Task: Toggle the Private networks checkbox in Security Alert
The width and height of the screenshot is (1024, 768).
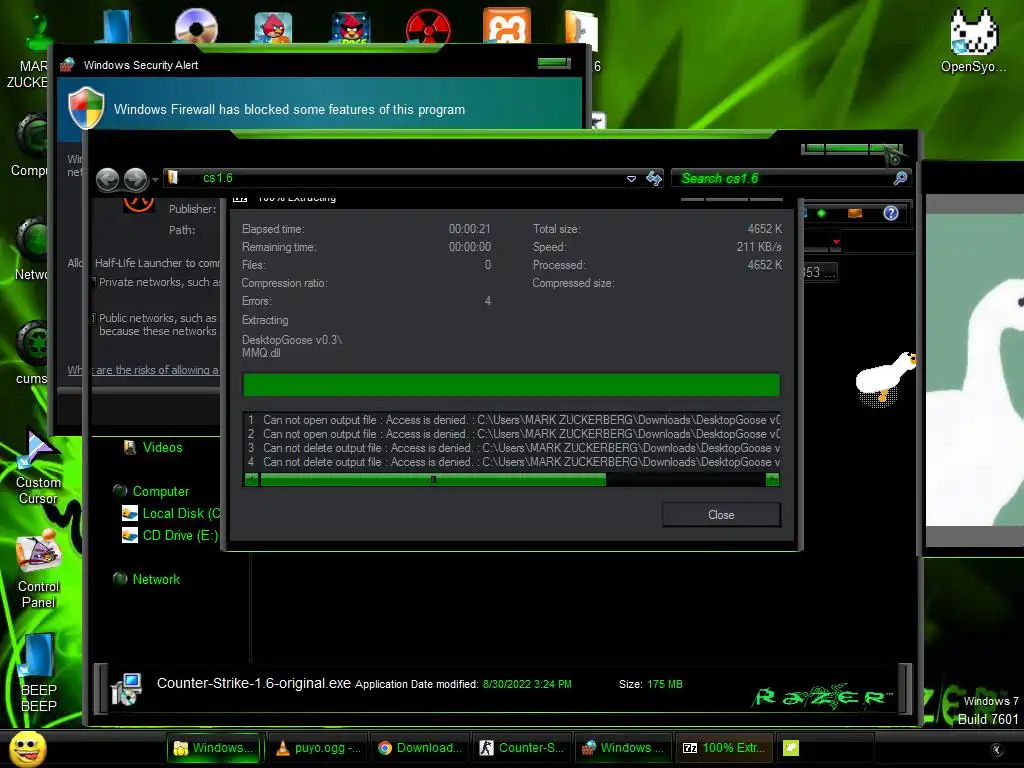Action: 93,282
